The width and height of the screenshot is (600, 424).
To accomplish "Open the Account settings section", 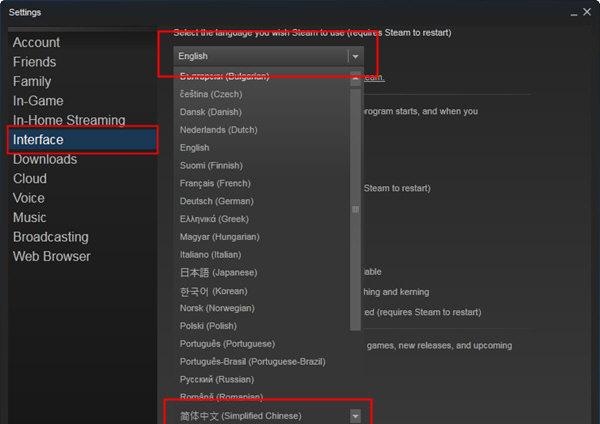I will click(36, 42).
